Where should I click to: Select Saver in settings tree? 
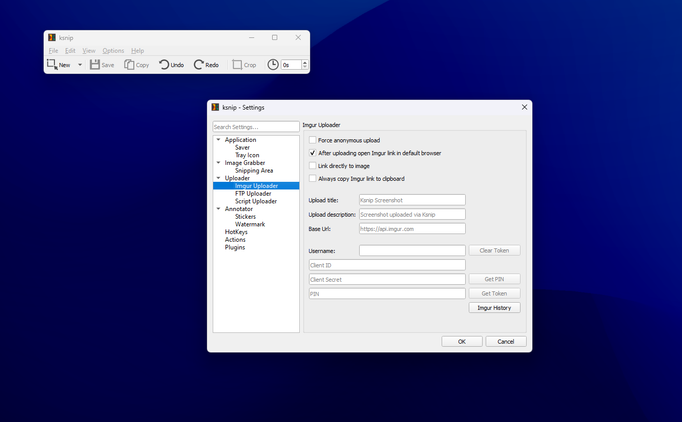[x=242, y=147]
